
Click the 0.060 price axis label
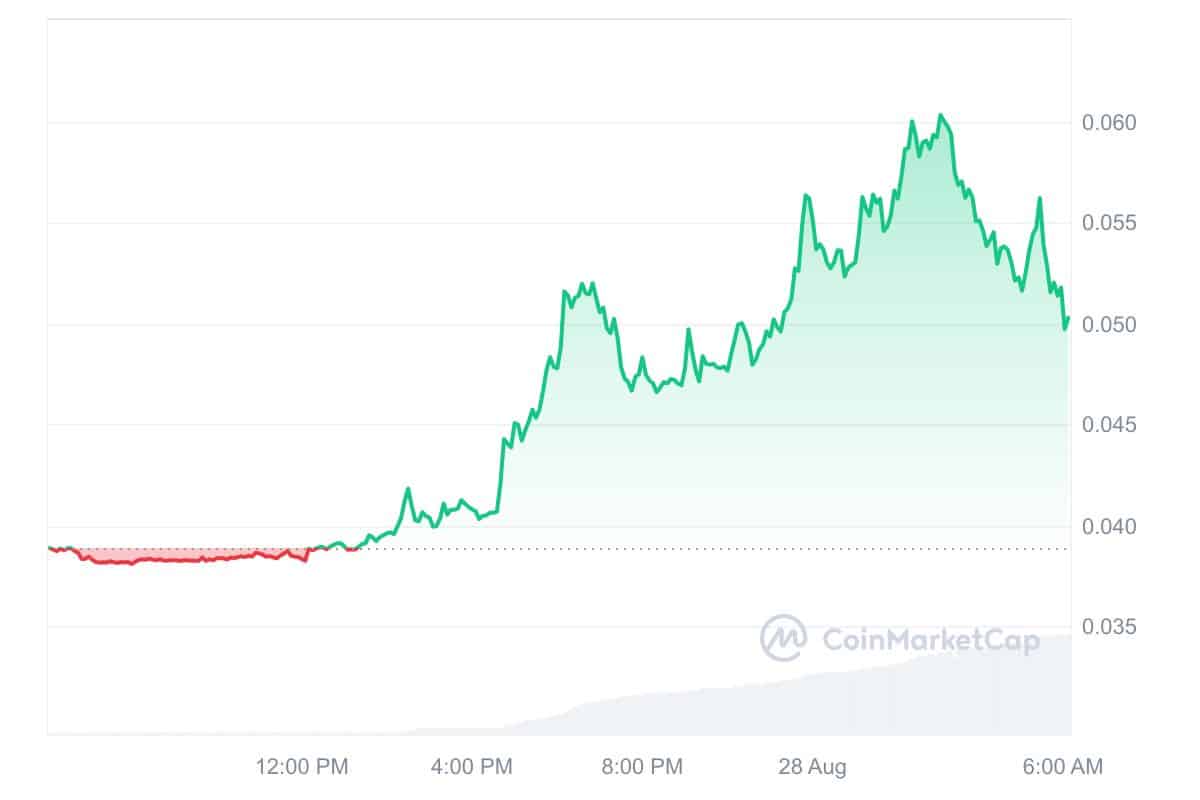point(1109,123)
